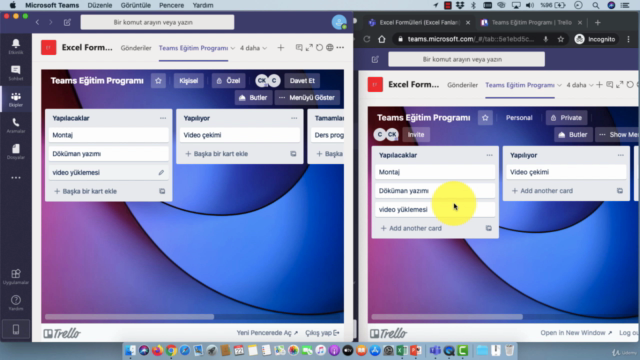Open Yardım help icon in sidebar
This screenshot has height=360, width=640.
coord(16,303)
